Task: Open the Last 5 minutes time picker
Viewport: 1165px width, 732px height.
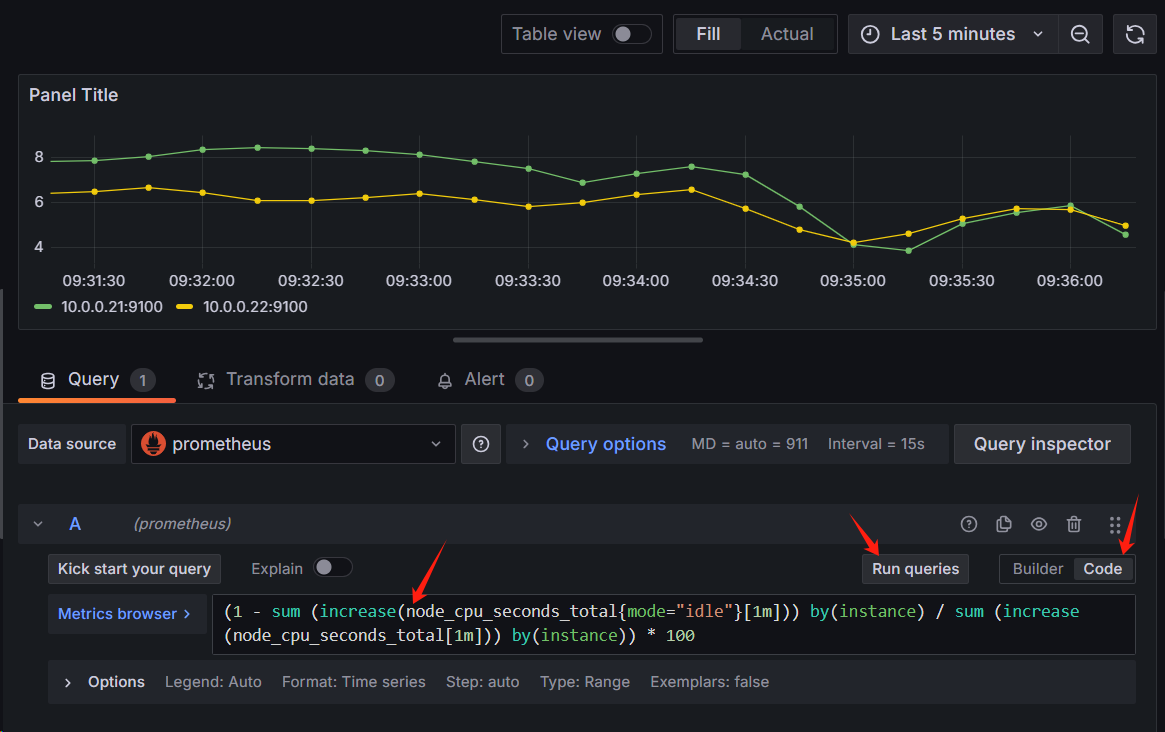Action: pos(952,34)
